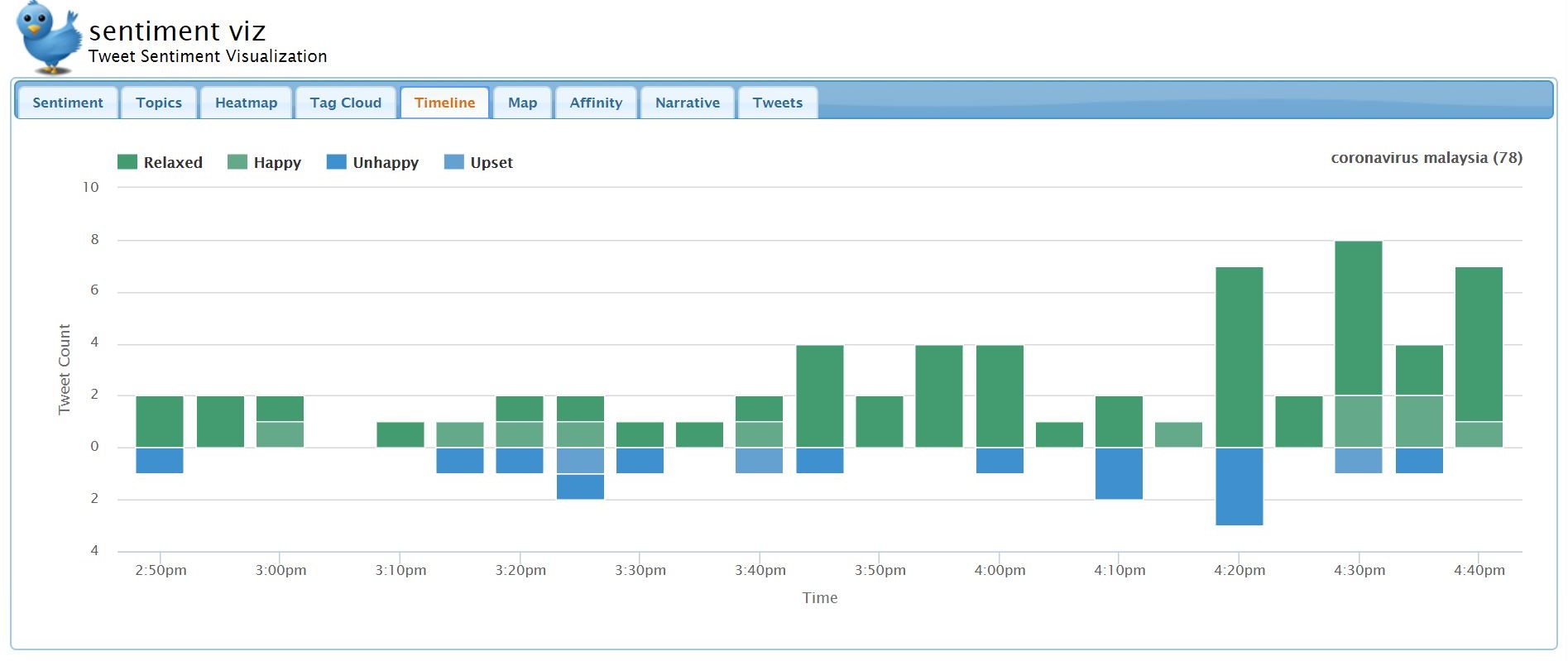
Task: Select the Relaxed bar at 4:00pm
Action: (1000, 396)
